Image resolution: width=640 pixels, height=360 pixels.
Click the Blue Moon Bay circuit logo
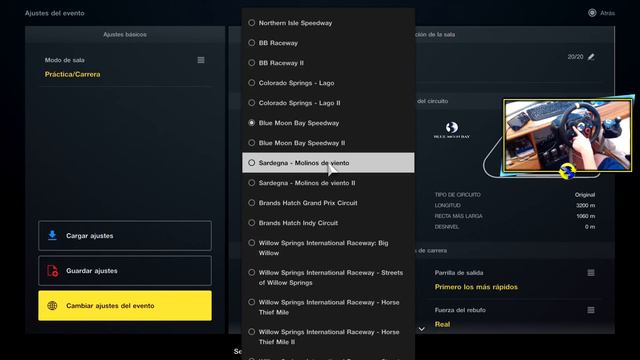[451, 130]
